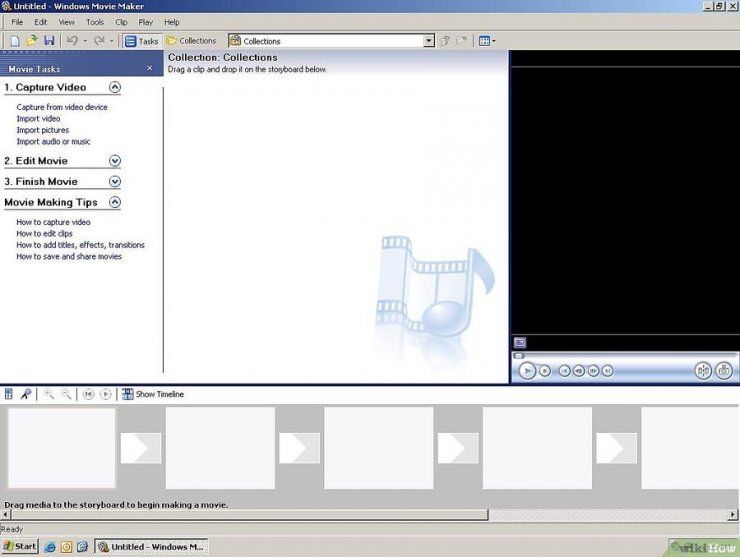Click the storyboard scroll left arrow
740x557 pixels.
[x=6, y=515]
